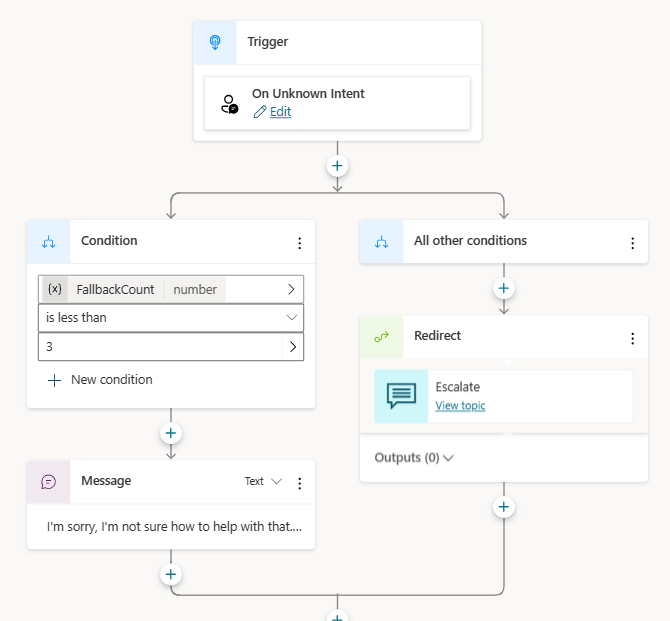This screenshot has width=670, height=621.
Task: Open the Redirect node three-dot menu
Action: pyautogui.click(x=632, y=338)
